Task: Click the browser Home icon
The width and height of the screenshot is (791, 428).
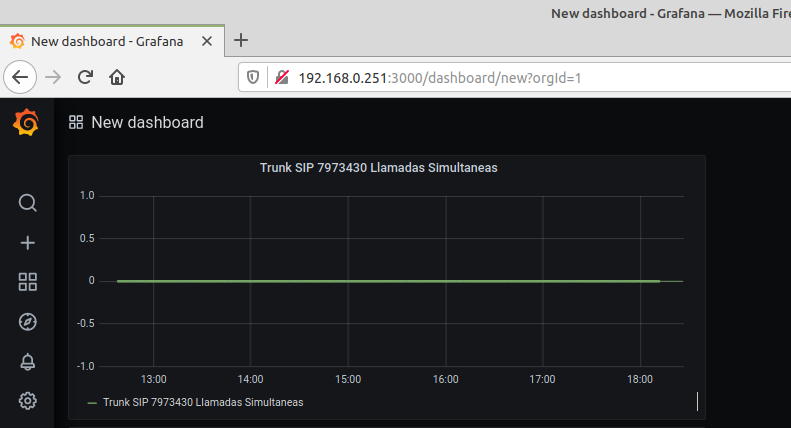Action: 117,77
